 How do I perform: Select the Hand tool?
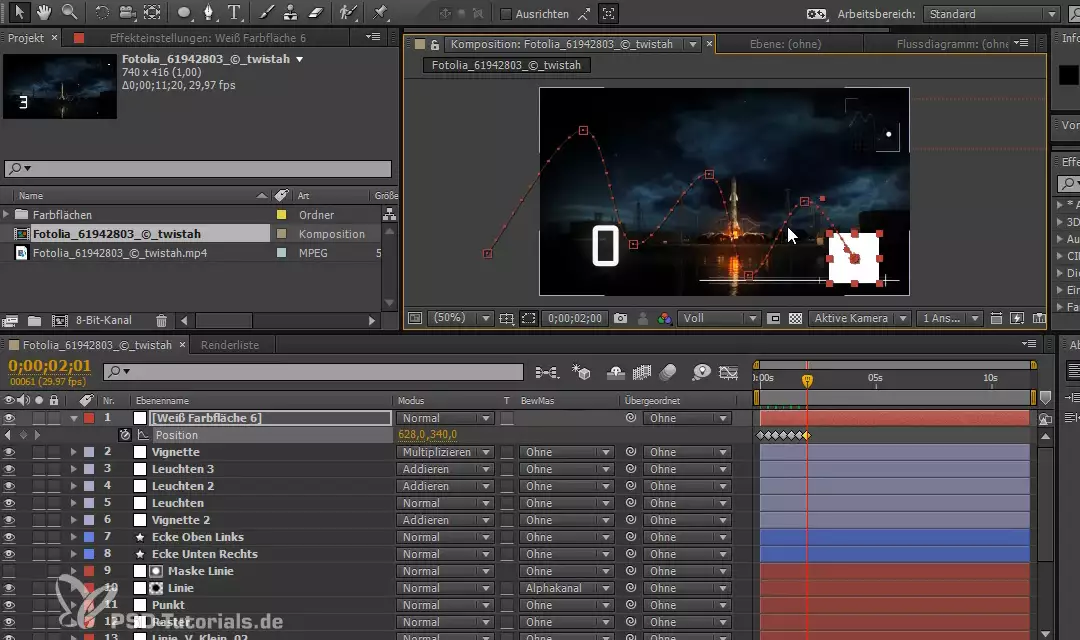pos(43,13)
